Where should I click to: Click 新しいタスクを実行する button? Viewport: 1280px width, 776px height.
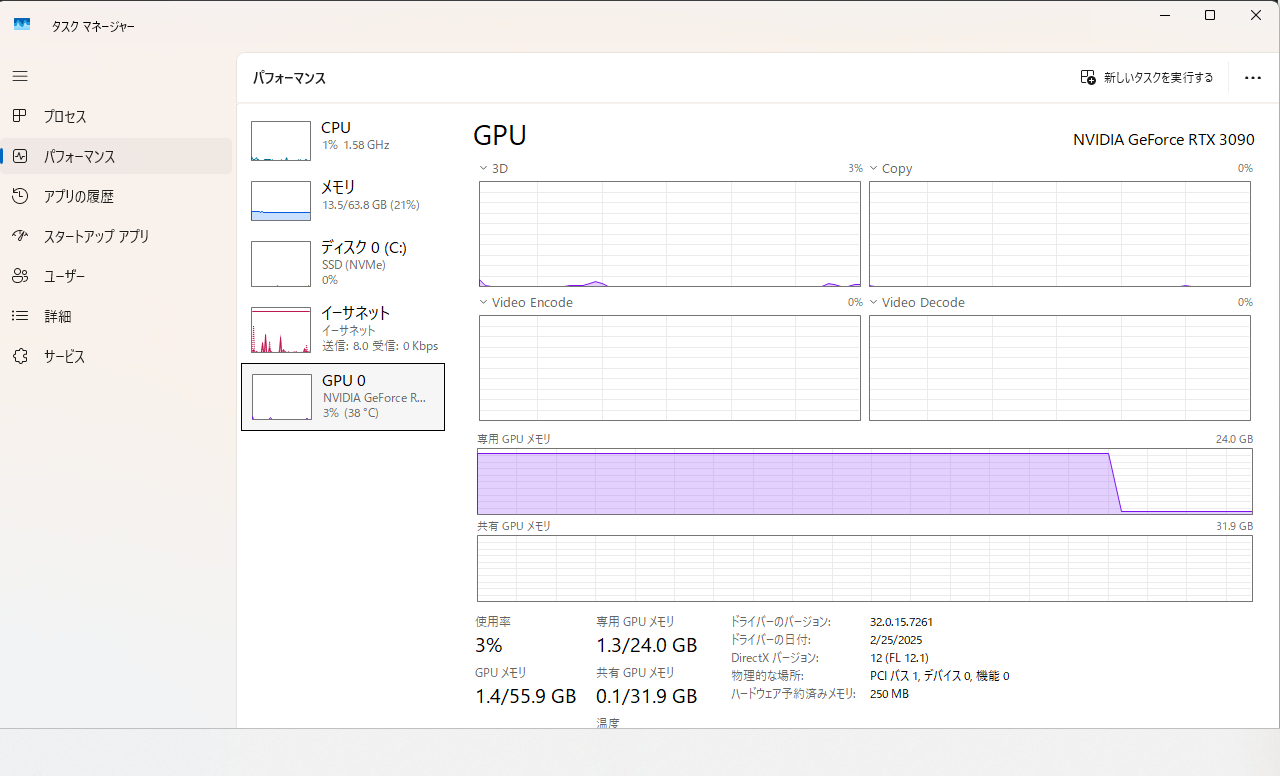pos(1147,78)
